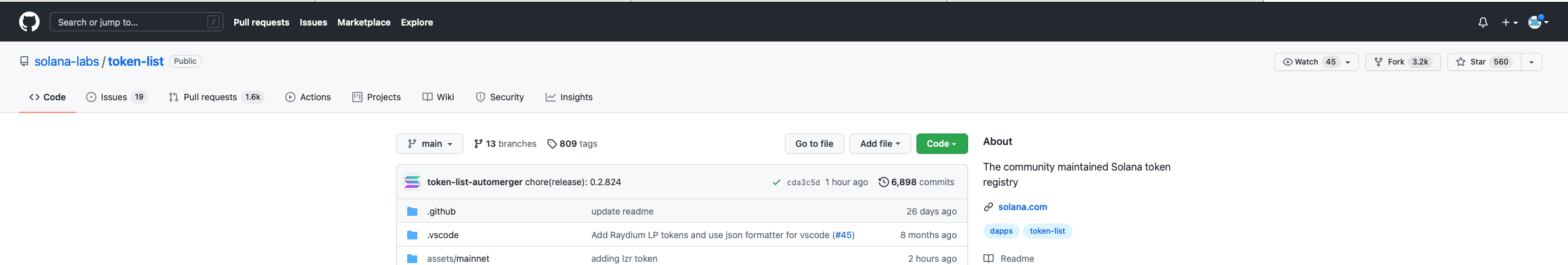Click the 809 tags icon

[x=552, y=144]
